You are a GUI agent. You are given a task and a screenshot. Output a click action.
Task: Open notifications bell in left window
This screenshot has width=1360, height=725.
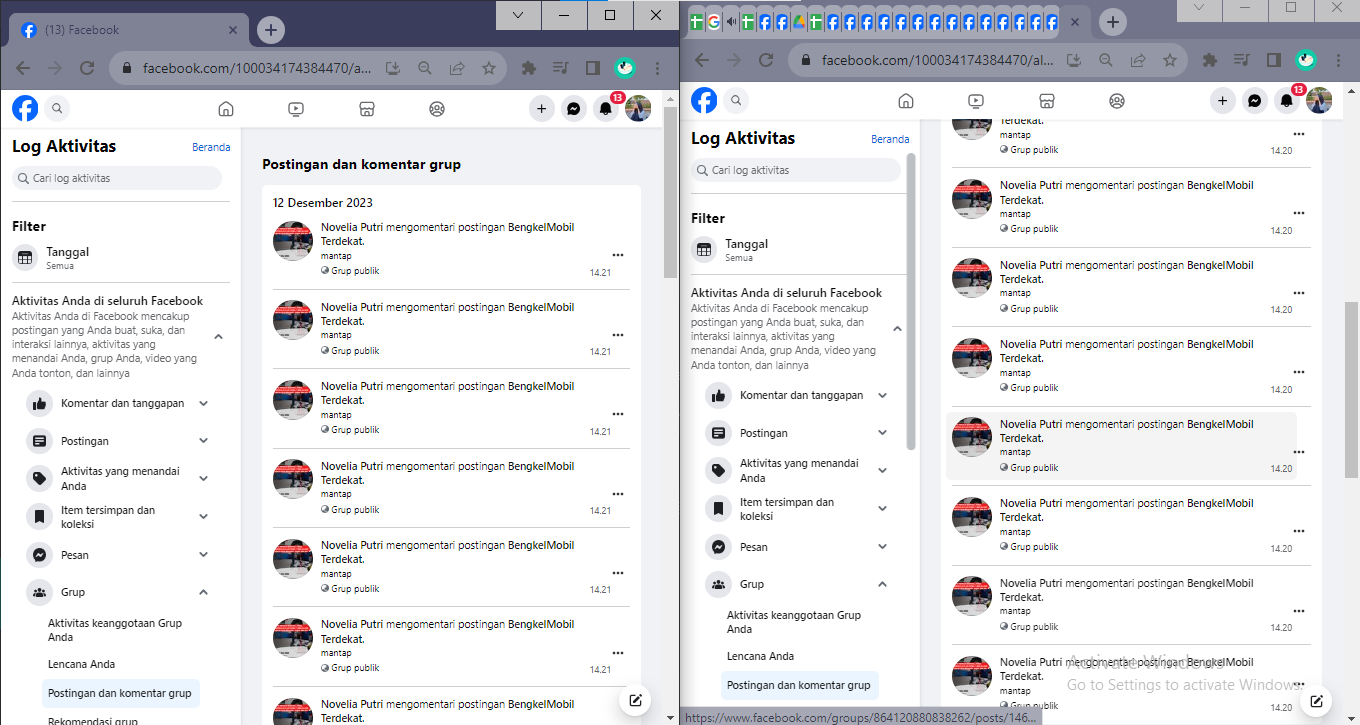pyautogui.click(x=605, y=109)
